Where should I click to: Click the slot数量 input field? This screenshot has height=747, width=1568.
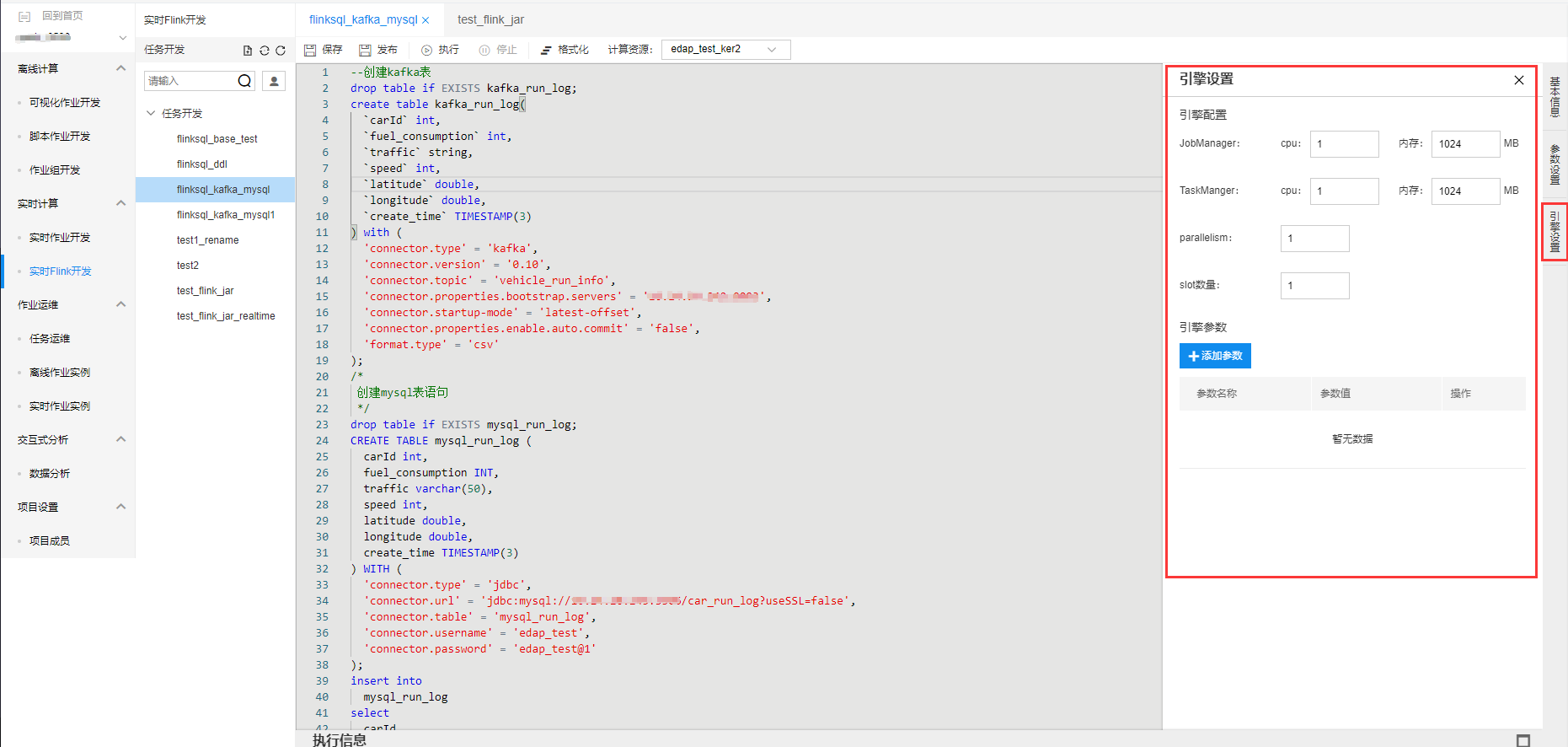click(x=1314, y=285)
